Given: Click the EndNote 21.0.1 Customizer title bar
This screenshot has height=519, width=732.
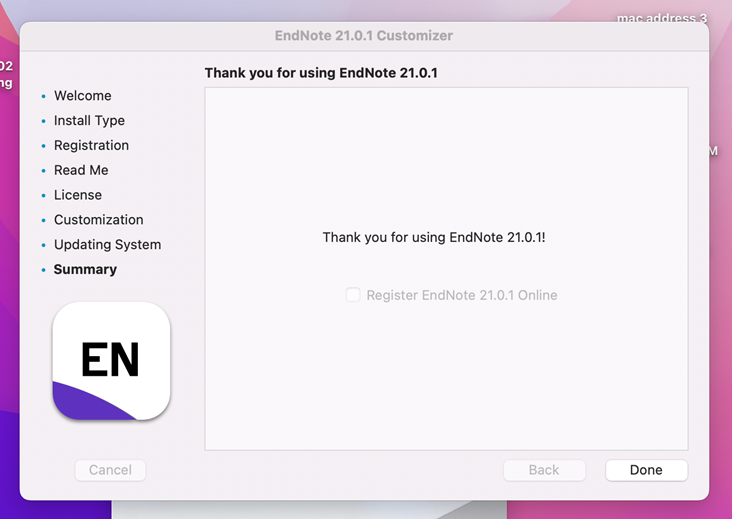Looking at the screenshot, I should pos(364,35).
